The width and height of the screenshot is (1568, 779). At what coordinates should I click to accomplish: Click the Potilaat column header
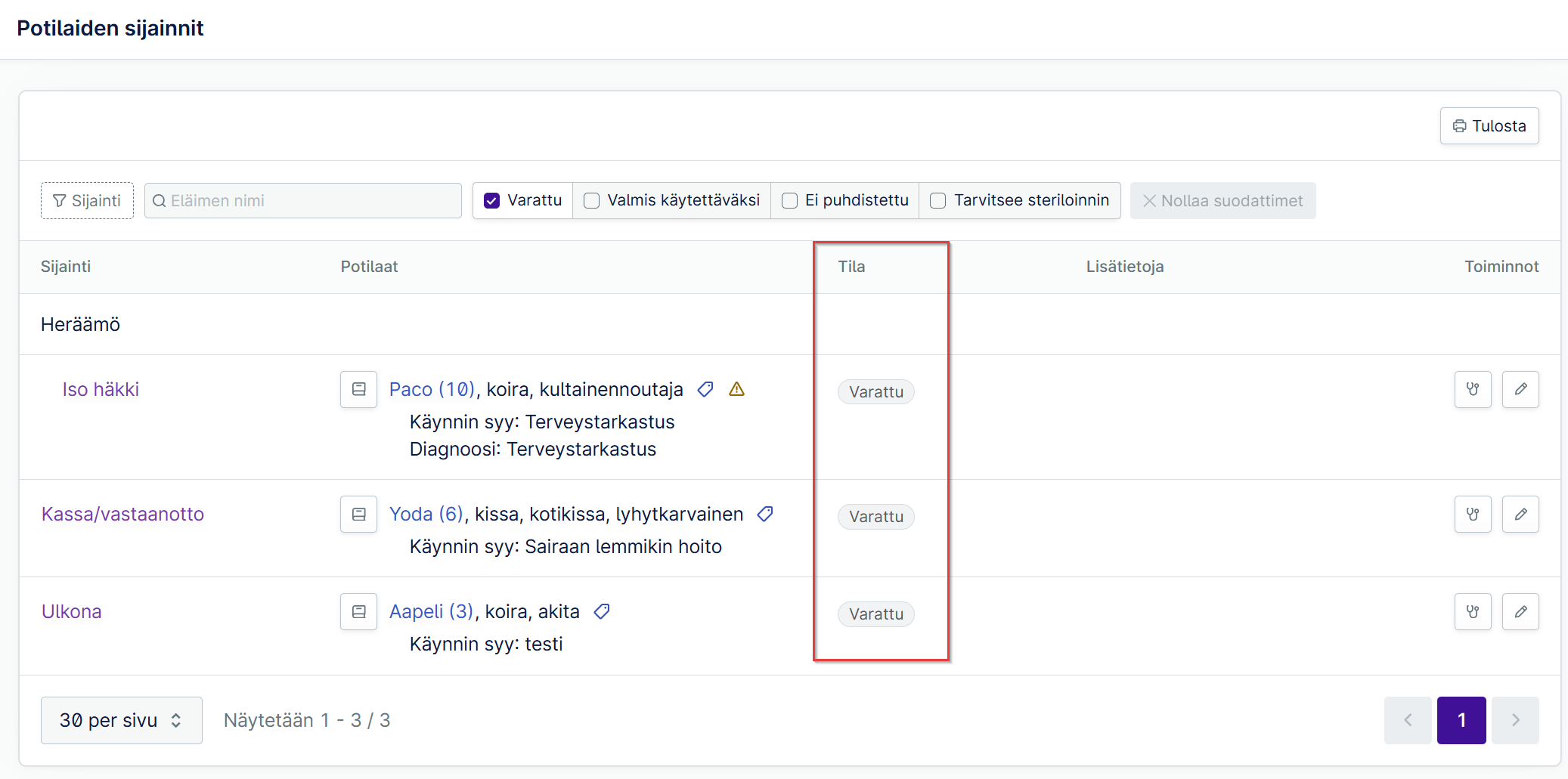pos(369,266)
